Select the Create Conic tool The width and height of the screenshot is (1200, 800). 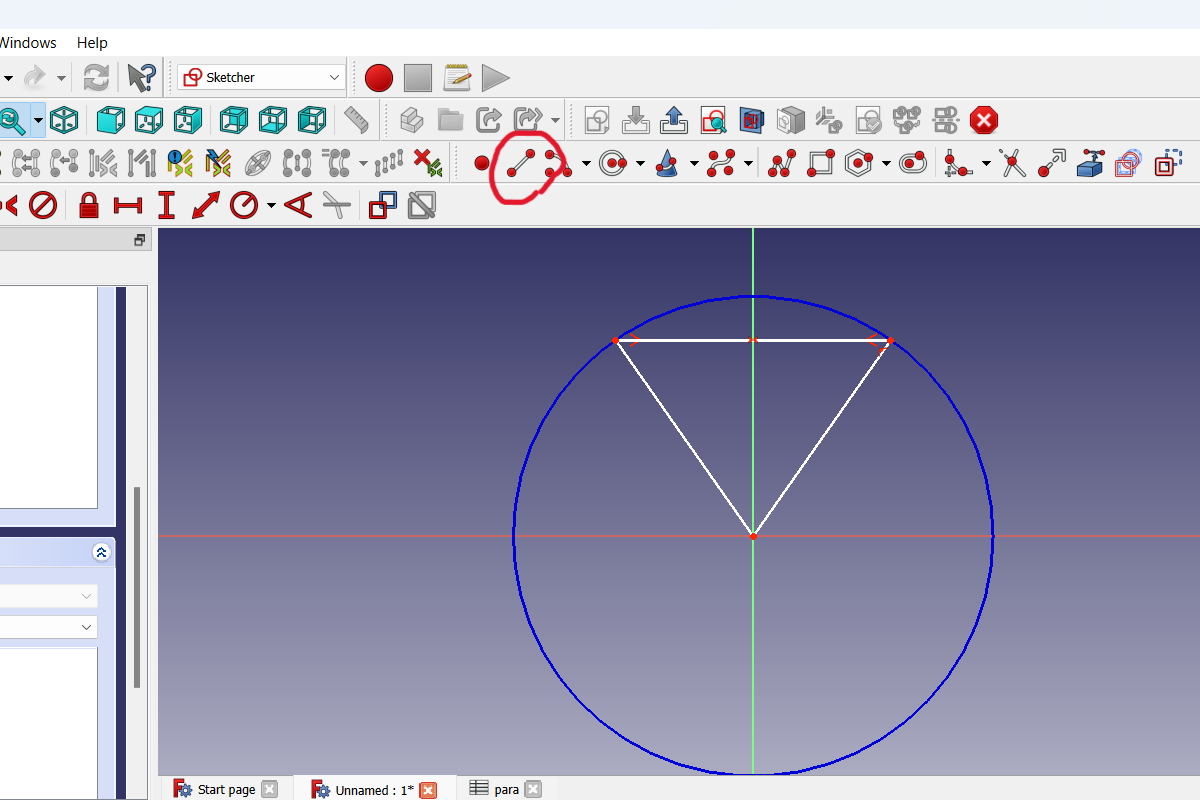(x=667, y=163)
